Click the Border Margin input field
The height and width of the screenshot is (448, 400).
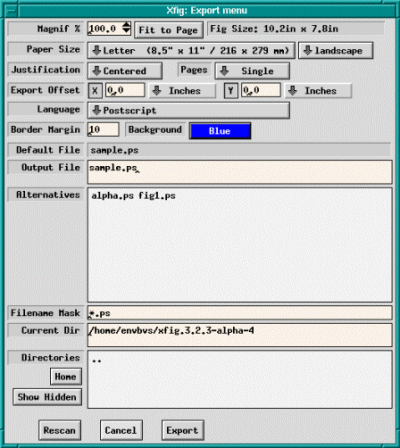[x=103, y=129]
